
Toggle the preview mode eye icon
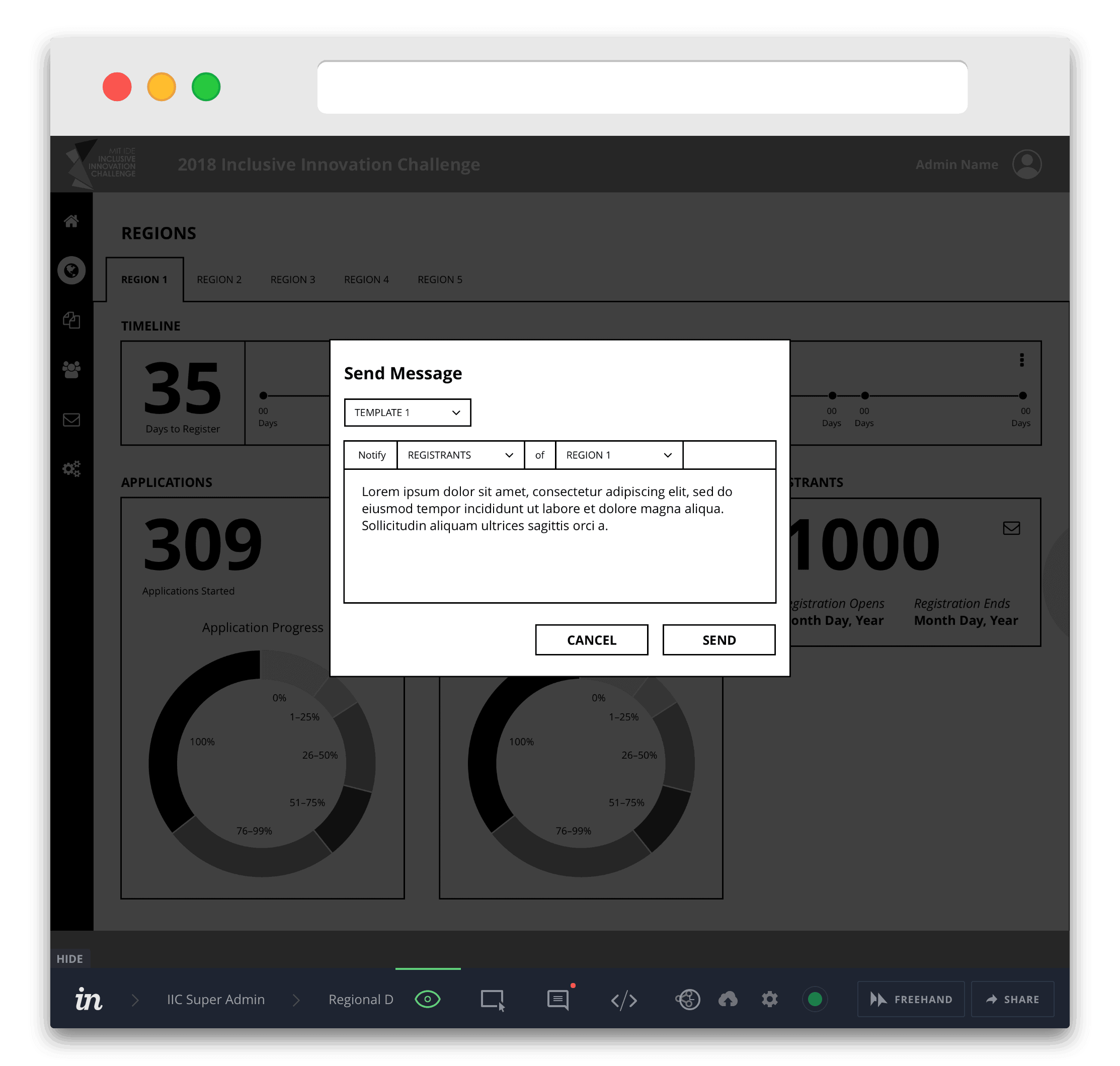pyautogui.click(x=427, y=1000)
